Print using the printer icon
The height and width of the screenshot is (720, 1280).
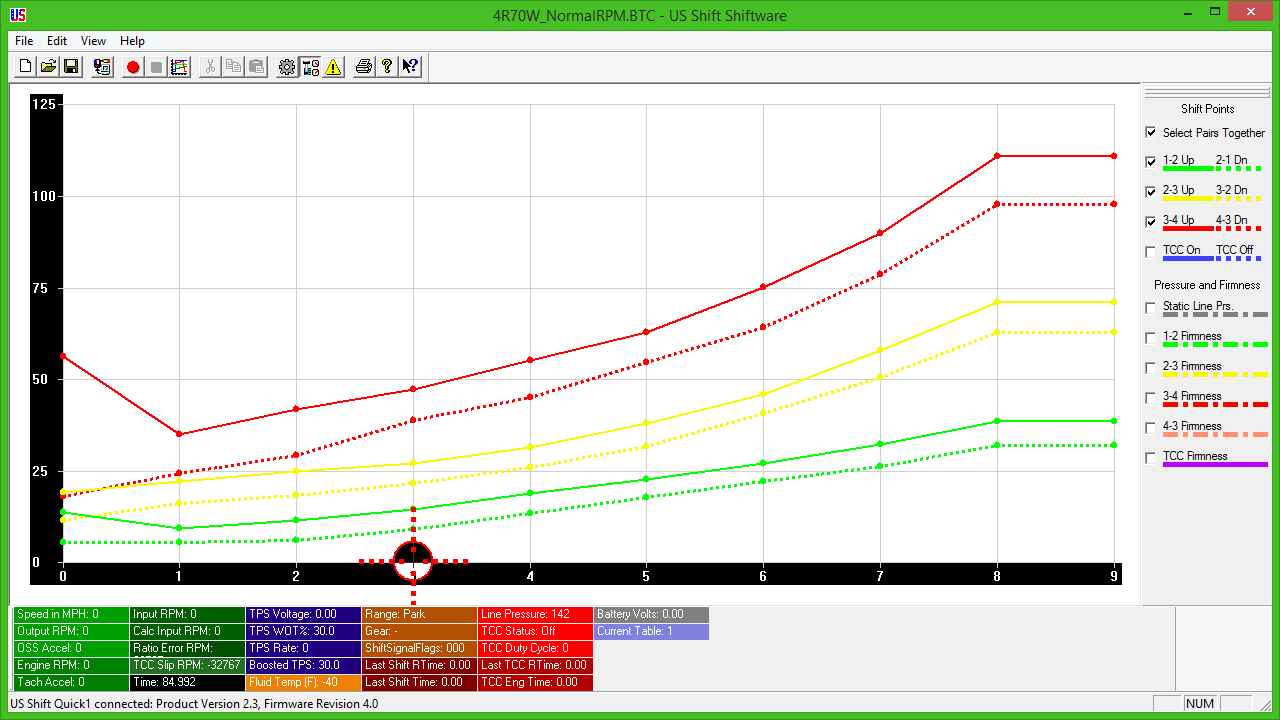tap(364, 67)
